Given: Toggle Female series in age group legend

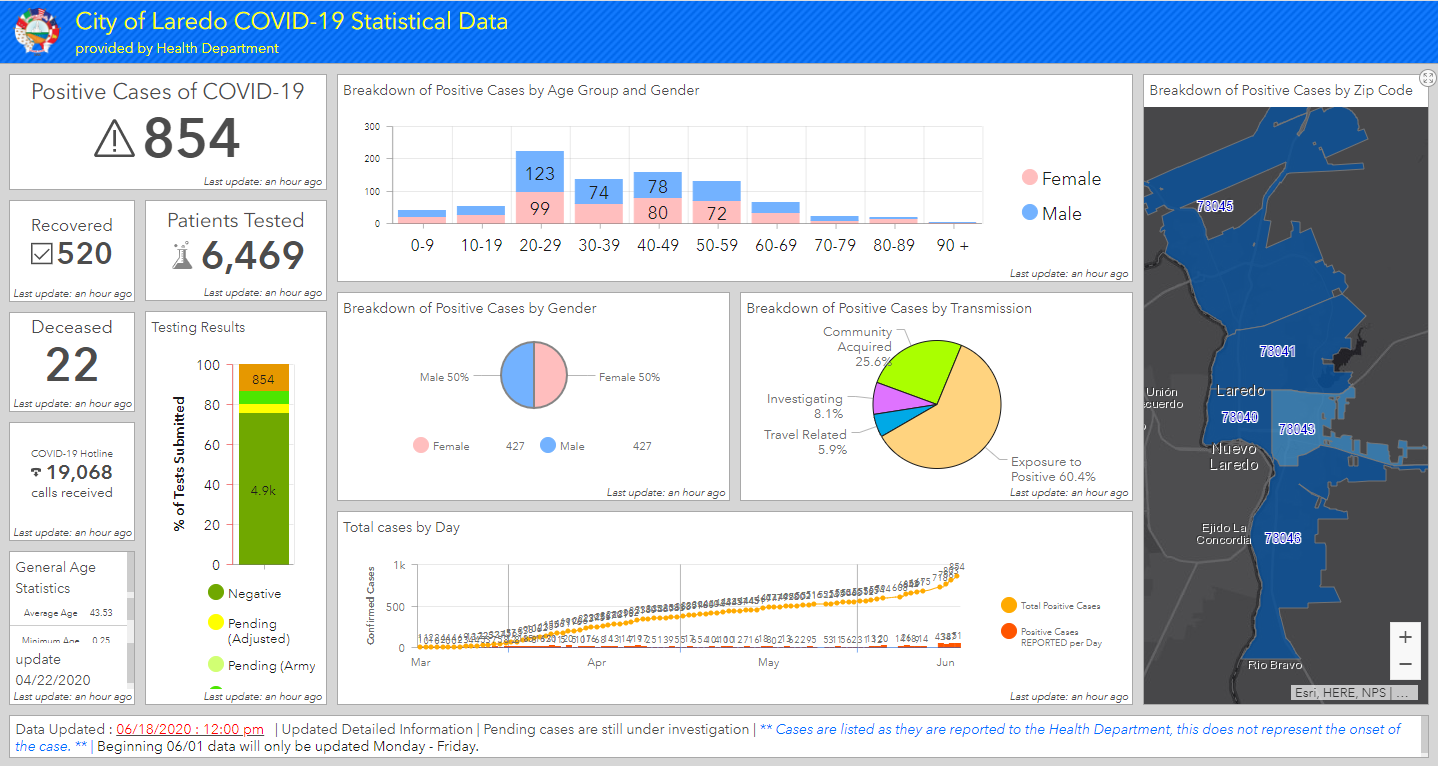Looking at the screenshot, I should (1029, 179).
